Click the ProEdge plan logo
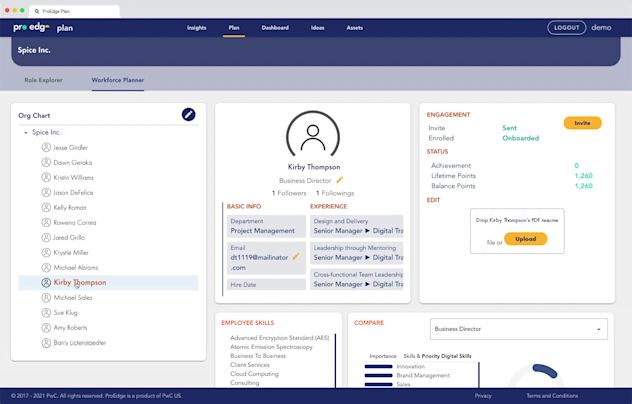Screen dimensions: 632x404 pos(43,27)
